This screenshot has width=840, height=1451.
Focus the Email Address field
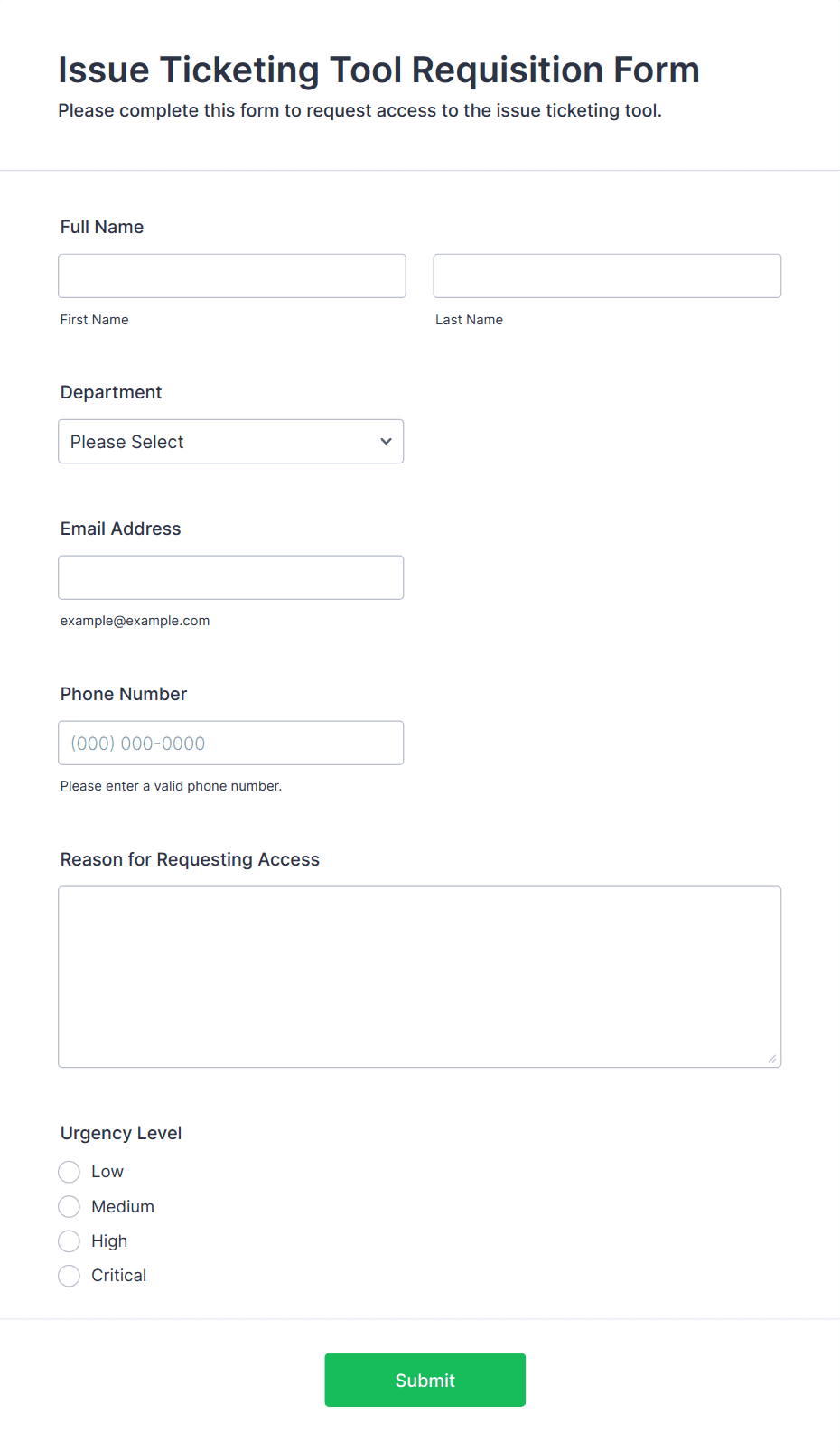(x=231, y=577)
